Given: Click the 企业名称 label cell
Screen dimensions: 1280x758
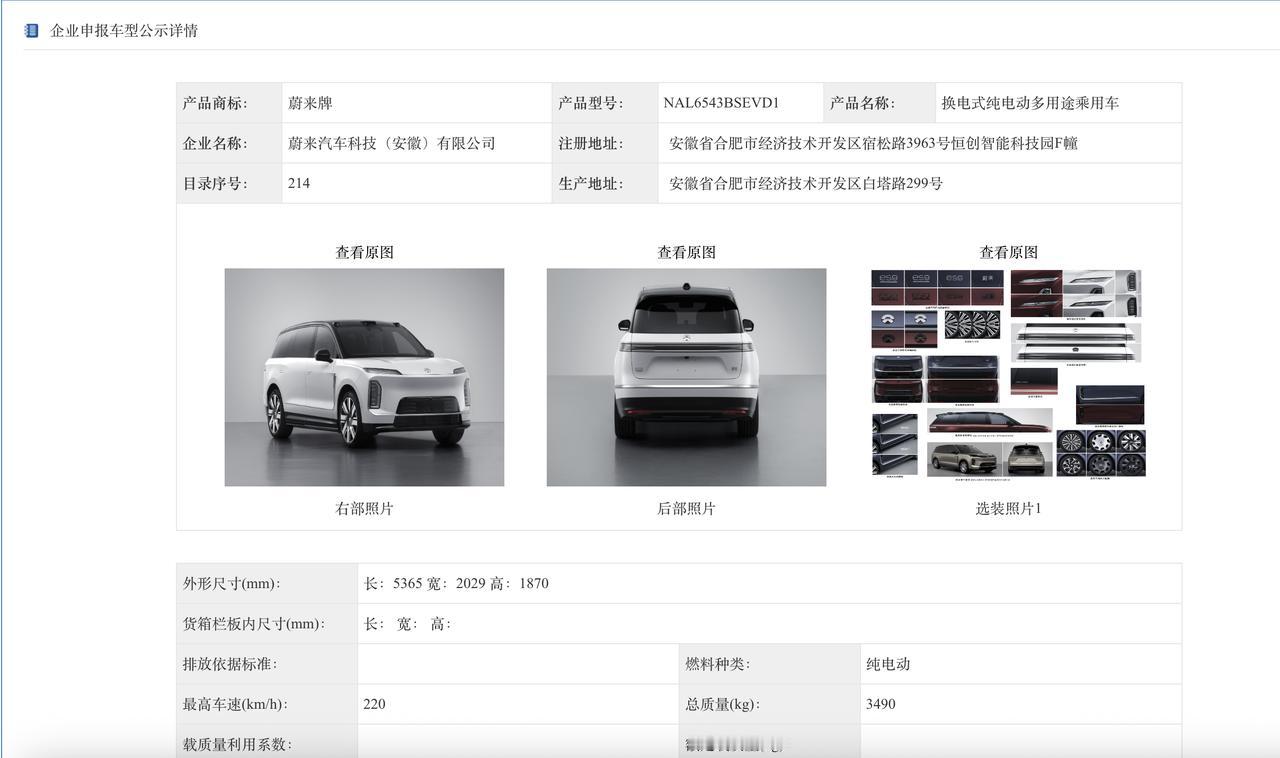Looking at the screenshot, I should click(229, 143).
